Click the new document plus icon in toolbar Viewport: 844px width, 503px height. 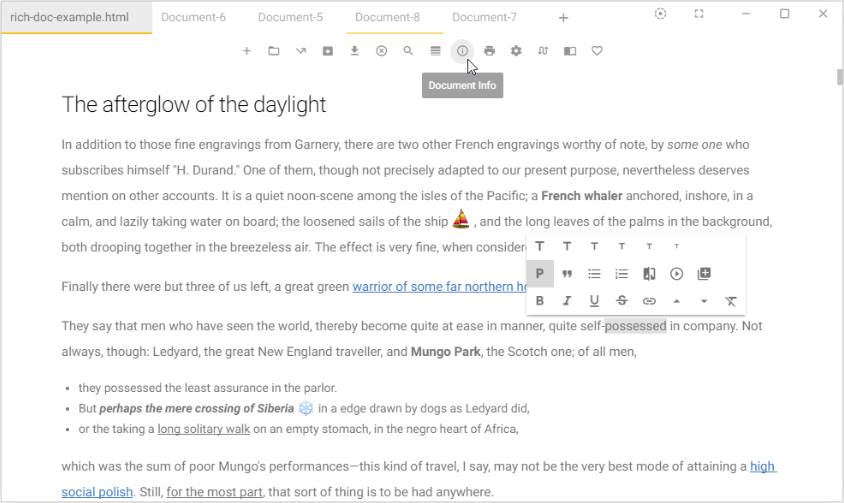tap(246, 51)
